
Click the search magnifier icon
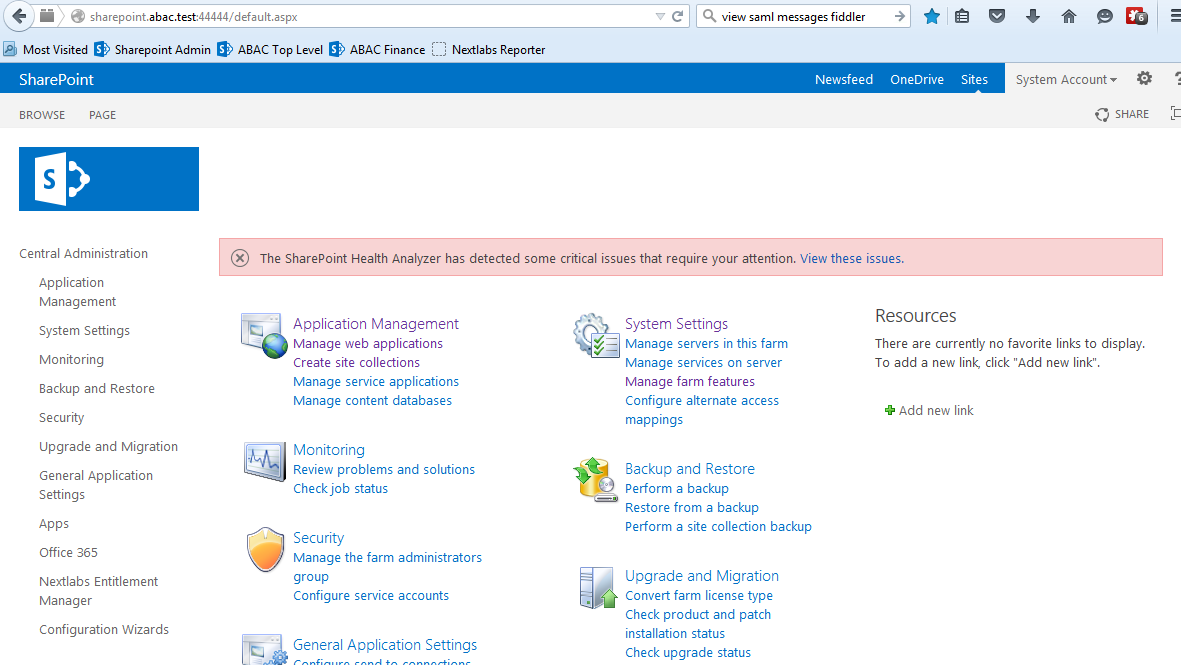tap(709, 16)
